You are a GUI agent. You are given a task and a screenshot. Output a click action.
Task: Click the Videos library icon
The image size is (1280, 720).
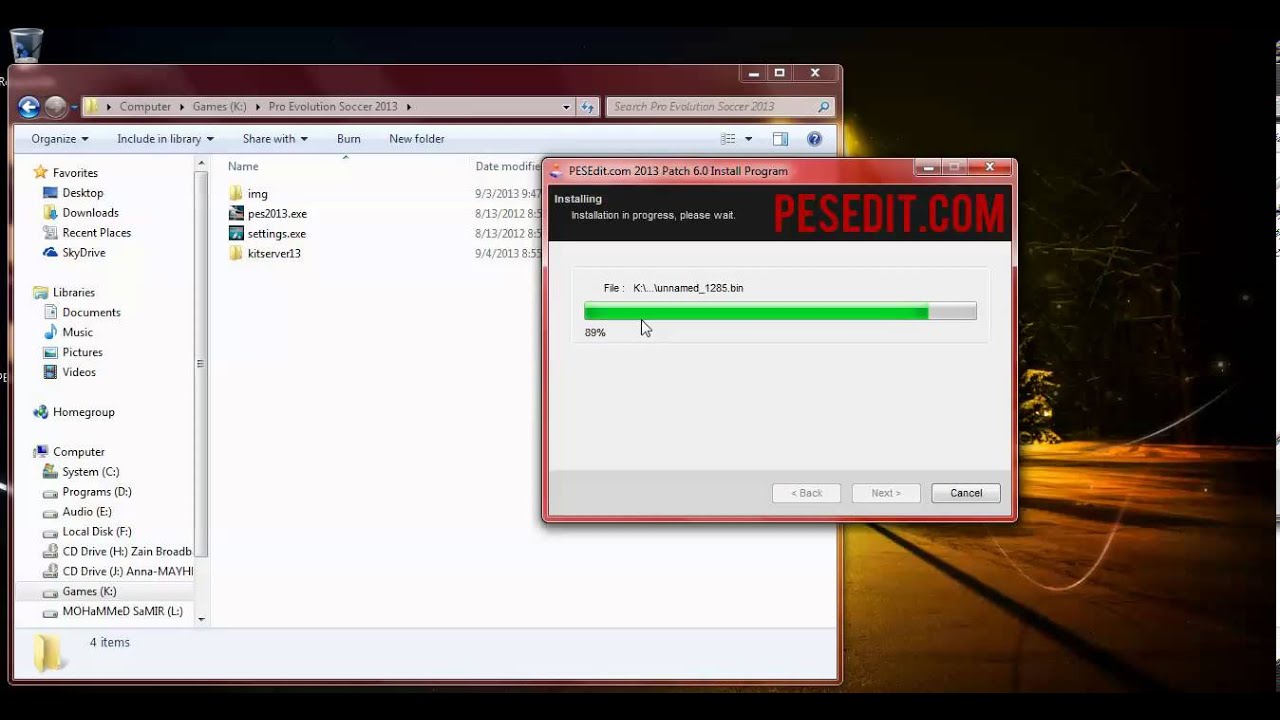pos(51,372)
